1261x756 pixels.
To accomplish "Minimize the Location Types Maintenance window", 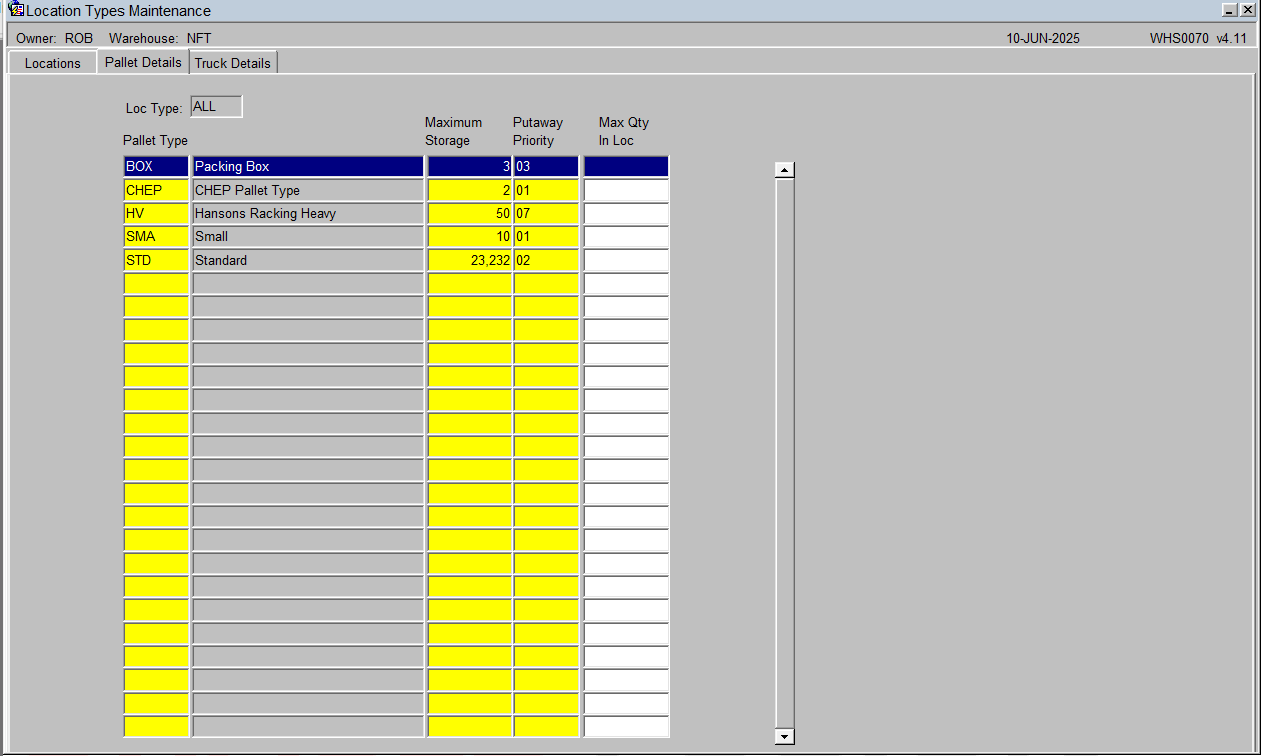I will [x=1230, y=10].
